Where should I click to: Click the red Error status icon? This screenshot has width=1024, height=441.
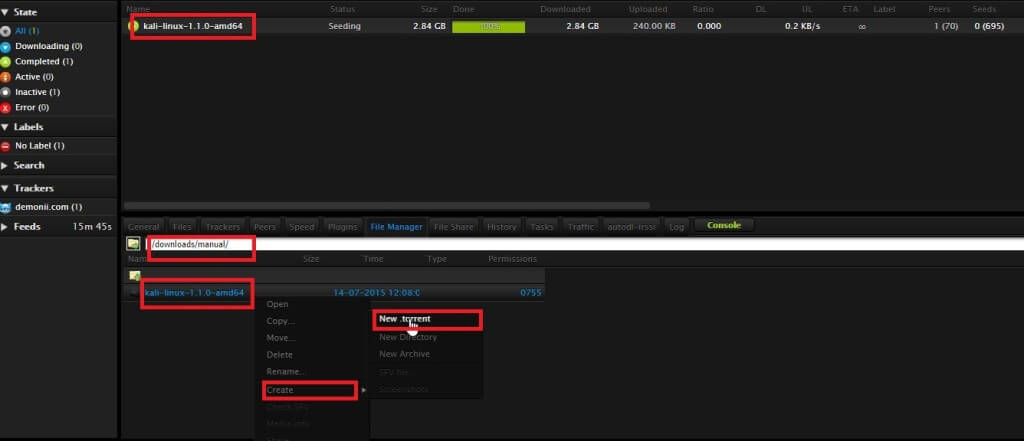[7, 107]
